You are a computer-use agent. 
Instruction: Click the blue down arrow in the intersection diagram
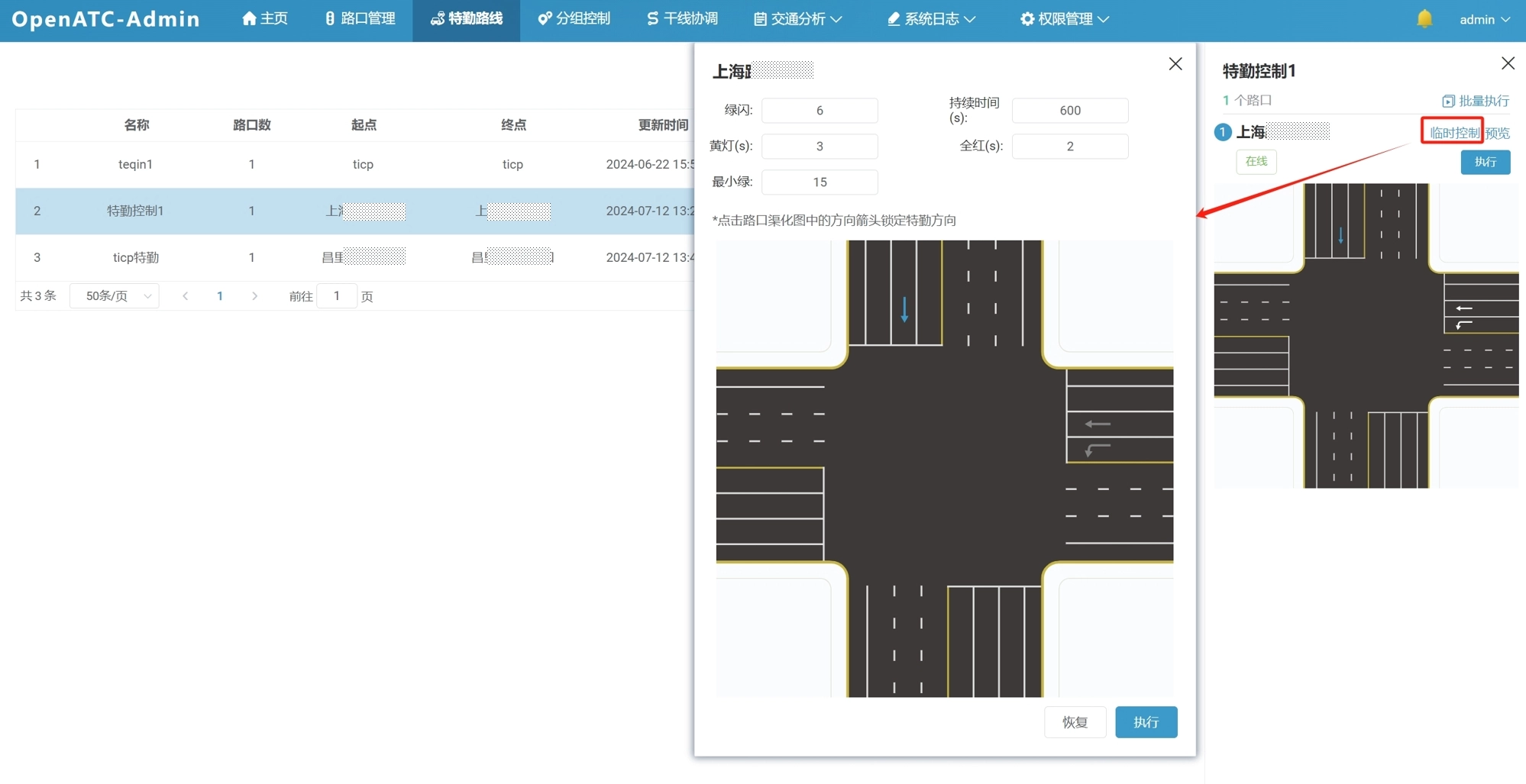[904, 309]
